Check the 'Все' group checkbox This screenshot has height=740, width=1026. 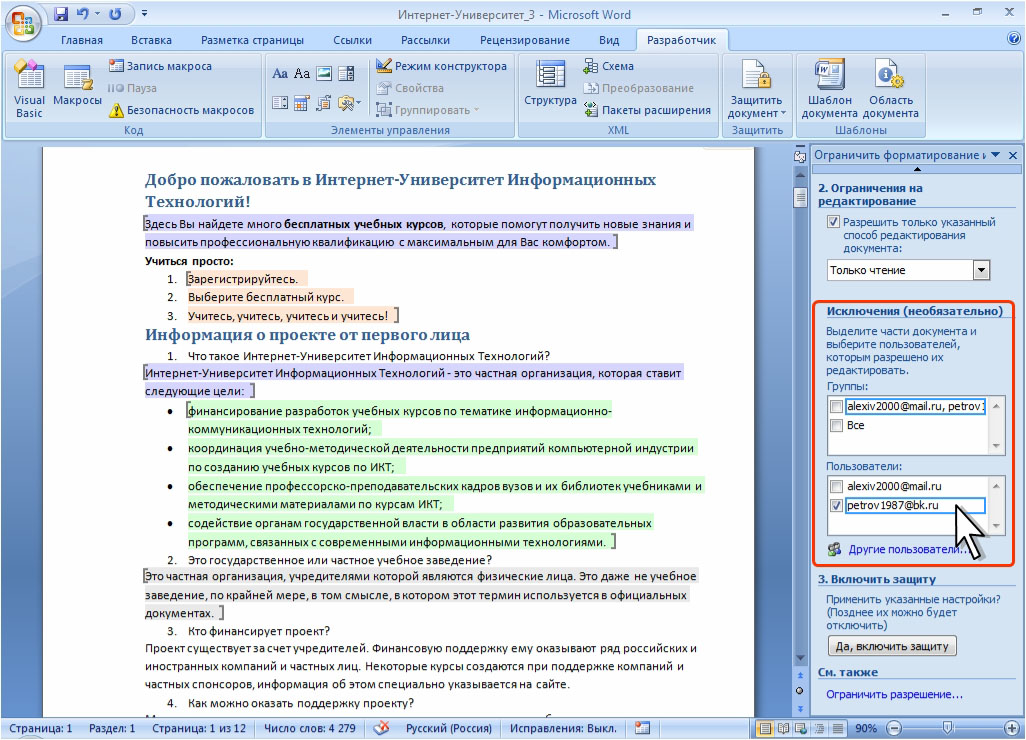(836, 426)
